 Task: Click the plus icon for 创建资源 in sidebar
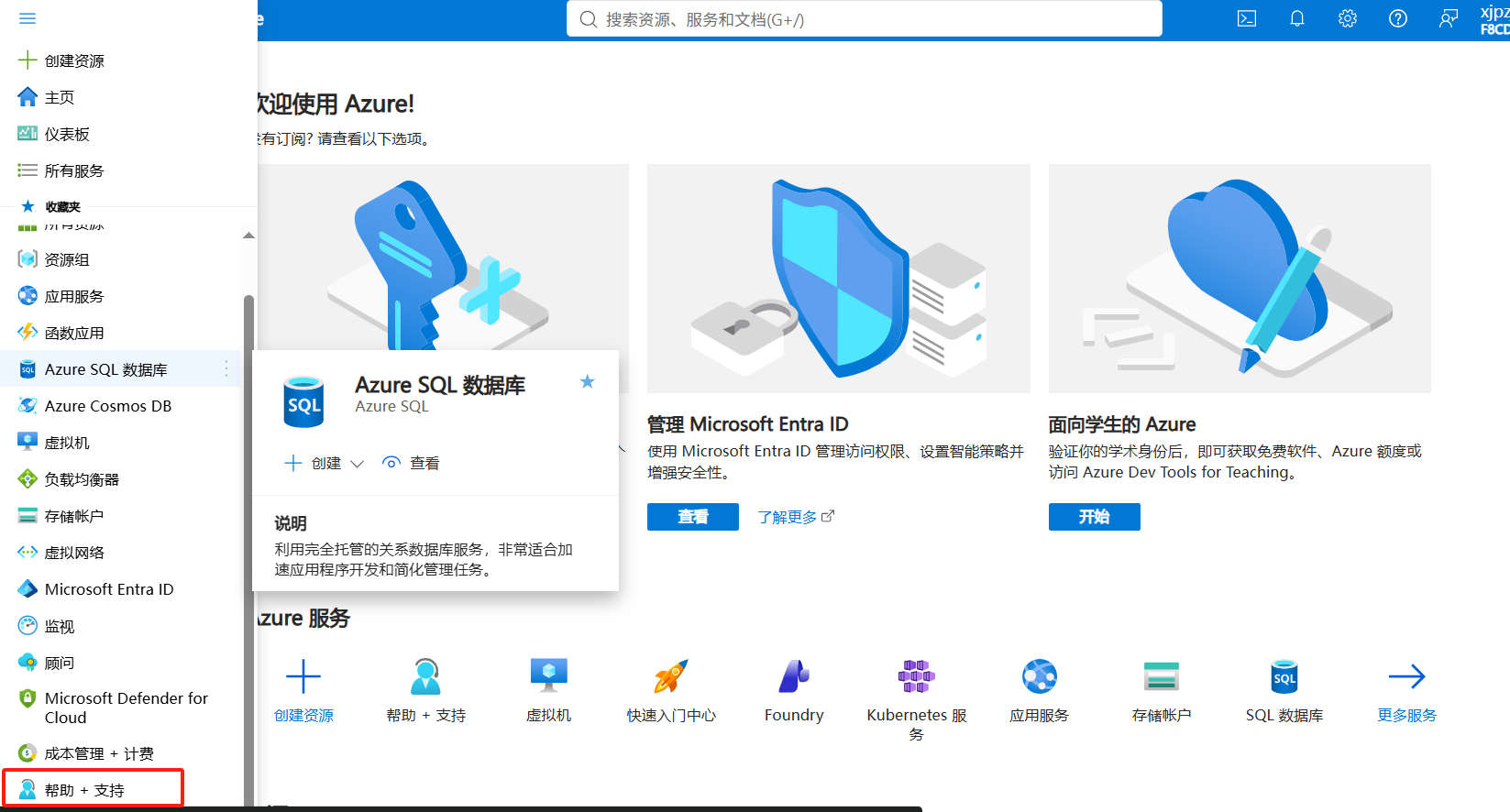[x=28, y=60]
